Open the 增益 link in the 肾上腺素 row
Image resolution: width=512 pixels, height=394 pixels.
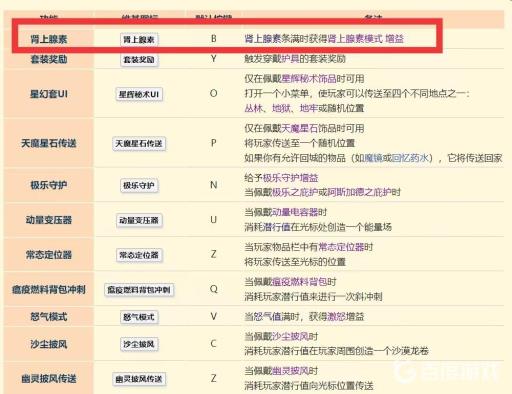pos(394,39)
